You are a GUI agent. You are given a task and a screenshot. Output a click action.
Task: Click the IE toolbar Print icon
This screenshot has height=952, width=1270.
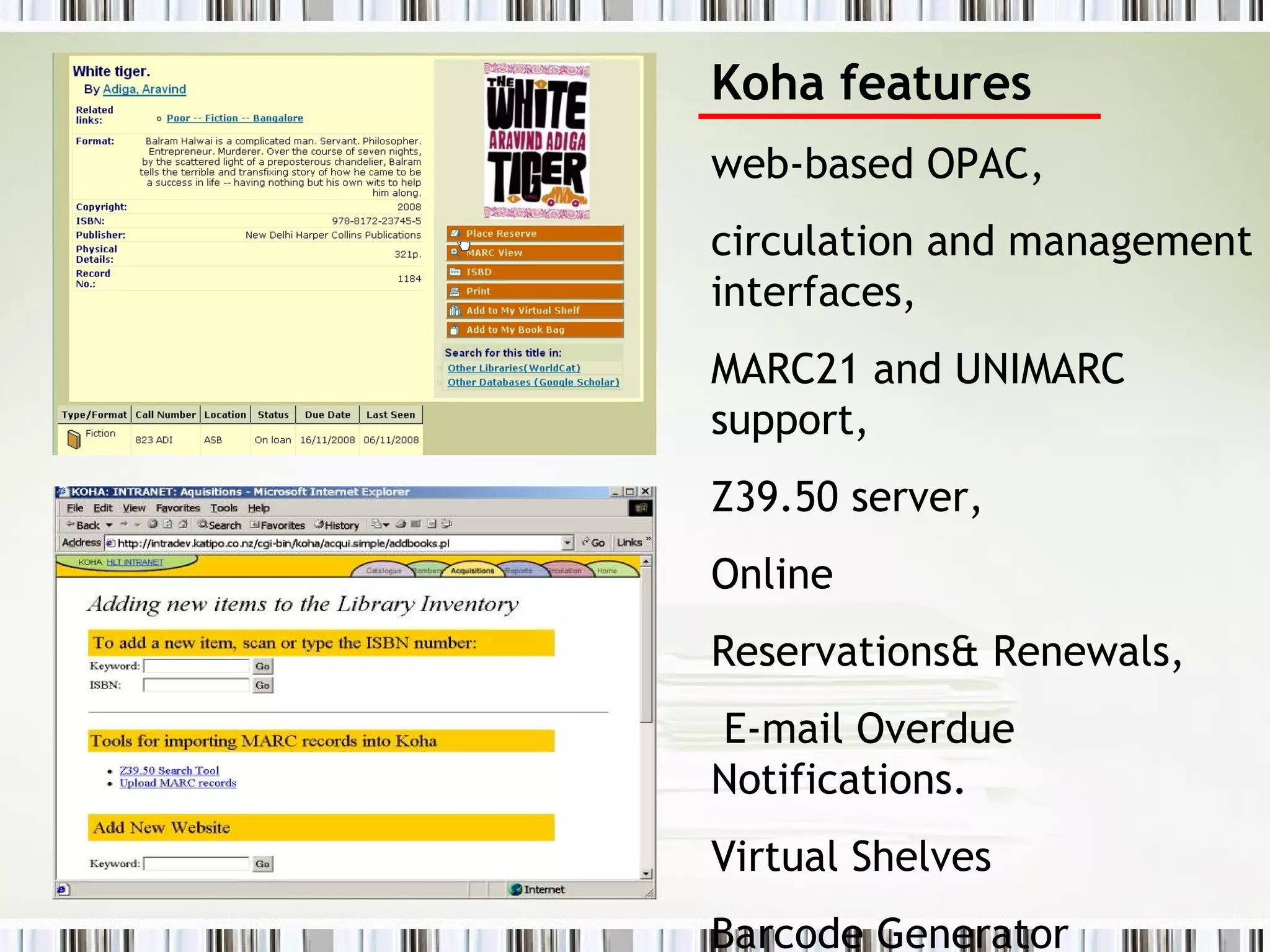pos(401,524)
